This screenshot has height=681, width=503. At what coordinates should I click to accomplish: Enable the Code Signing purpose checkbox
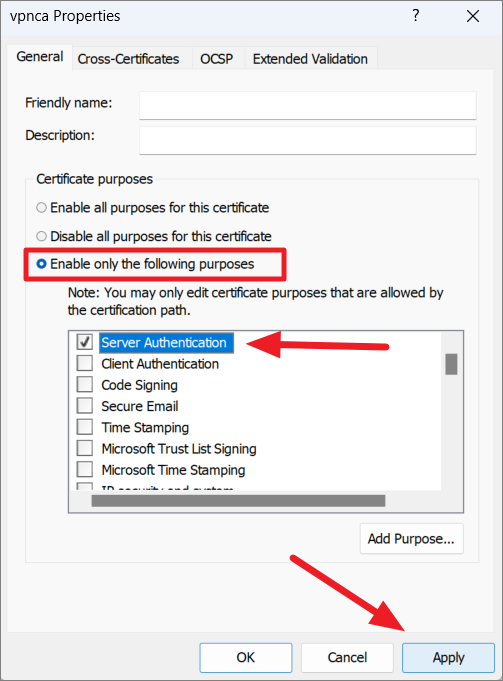(x=85, y=384)
